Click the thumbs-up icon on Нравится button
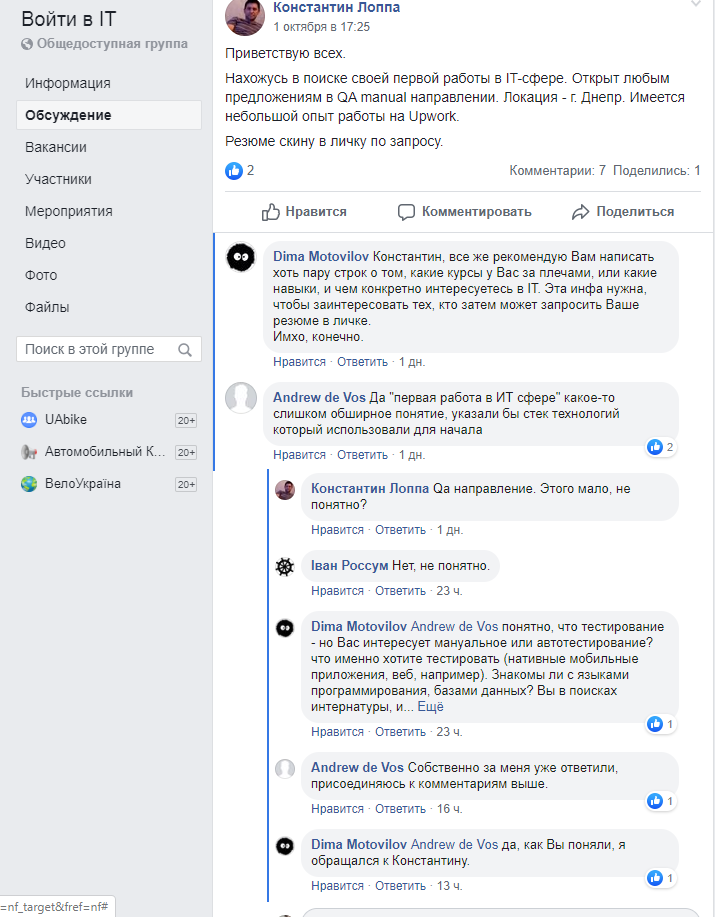Screen dimensions: 715x917 click(x=270, y=212)
